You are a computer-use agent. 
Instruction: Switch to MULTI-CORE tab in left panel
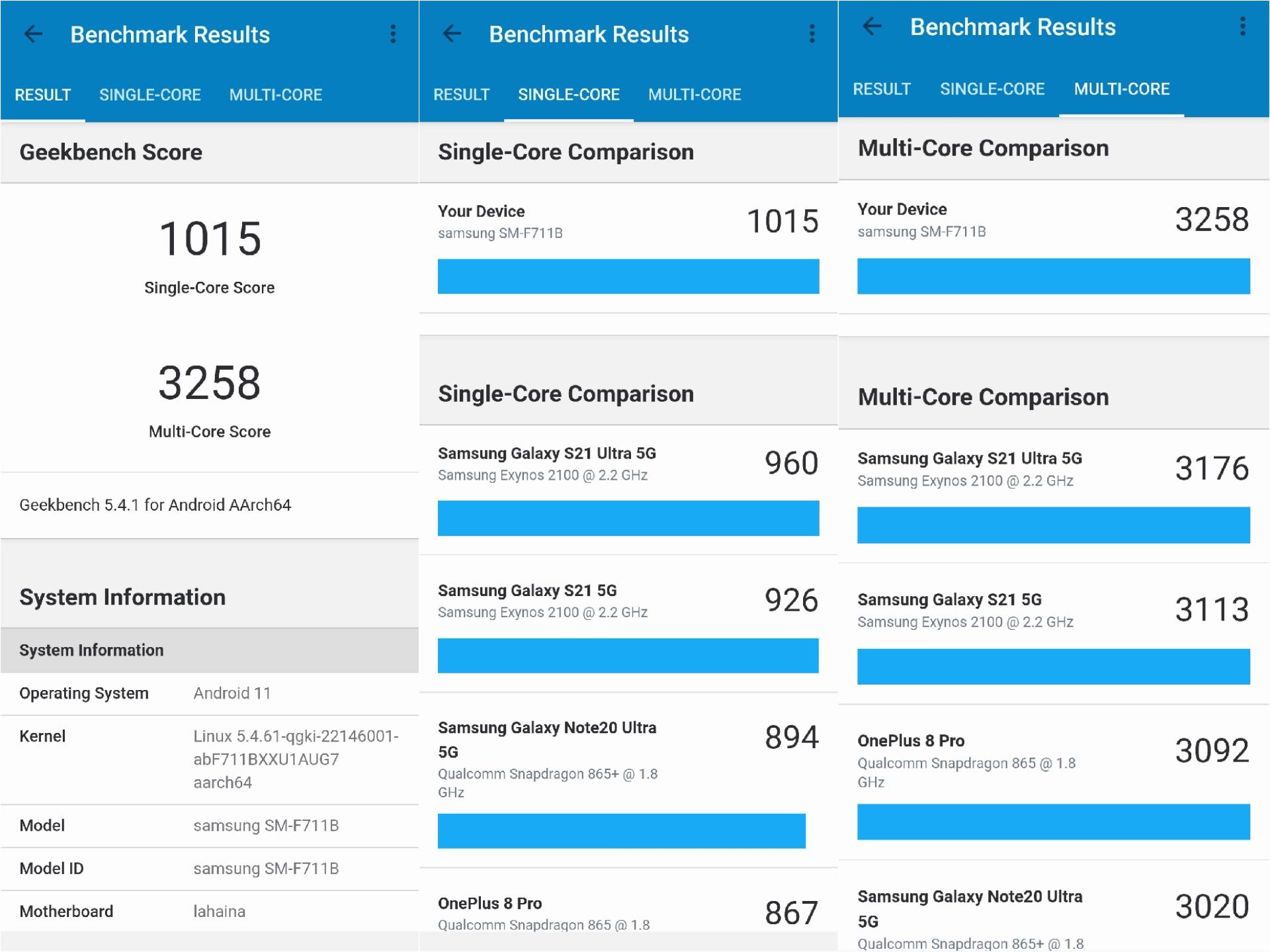click(x=275, y=95)
